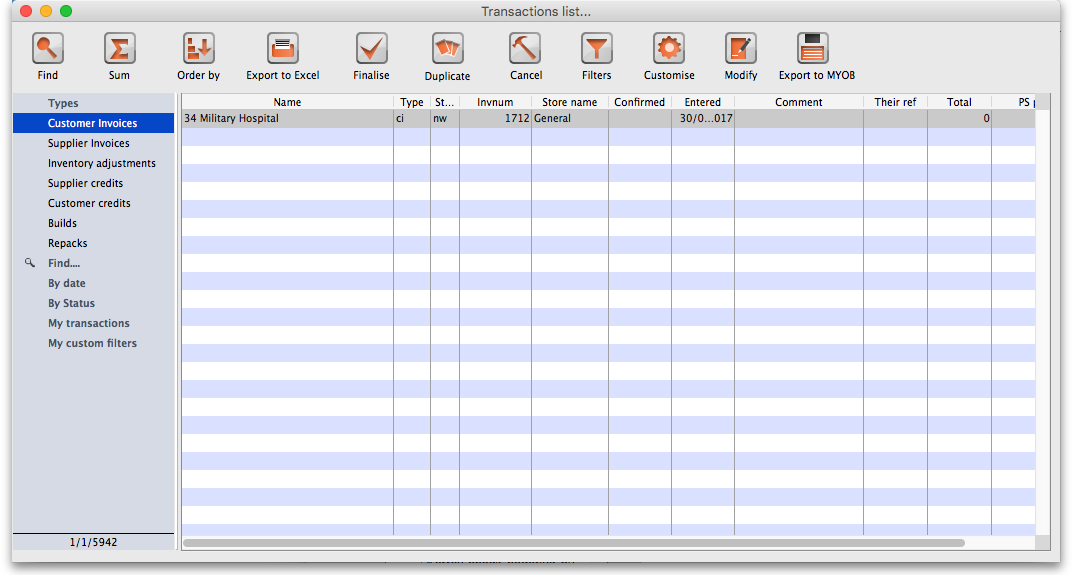
Task: Sort by the Invnum column header
Action: click(x=495, y=102)
